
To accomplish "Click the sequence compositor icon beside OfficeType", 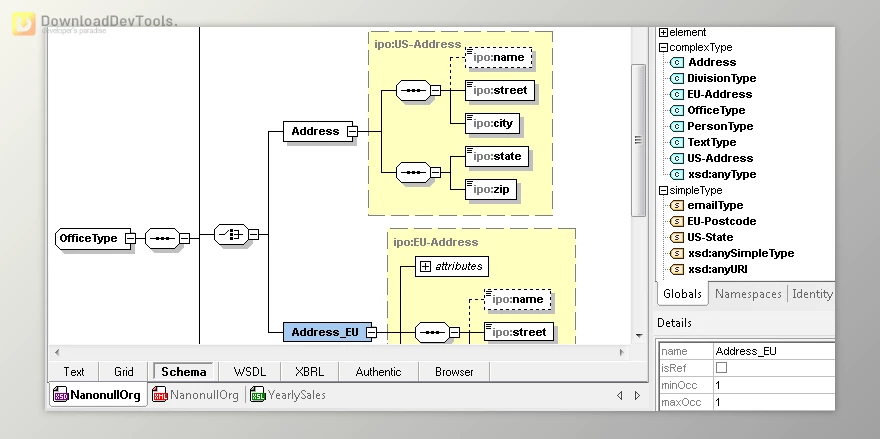I will tap(161, 238).
